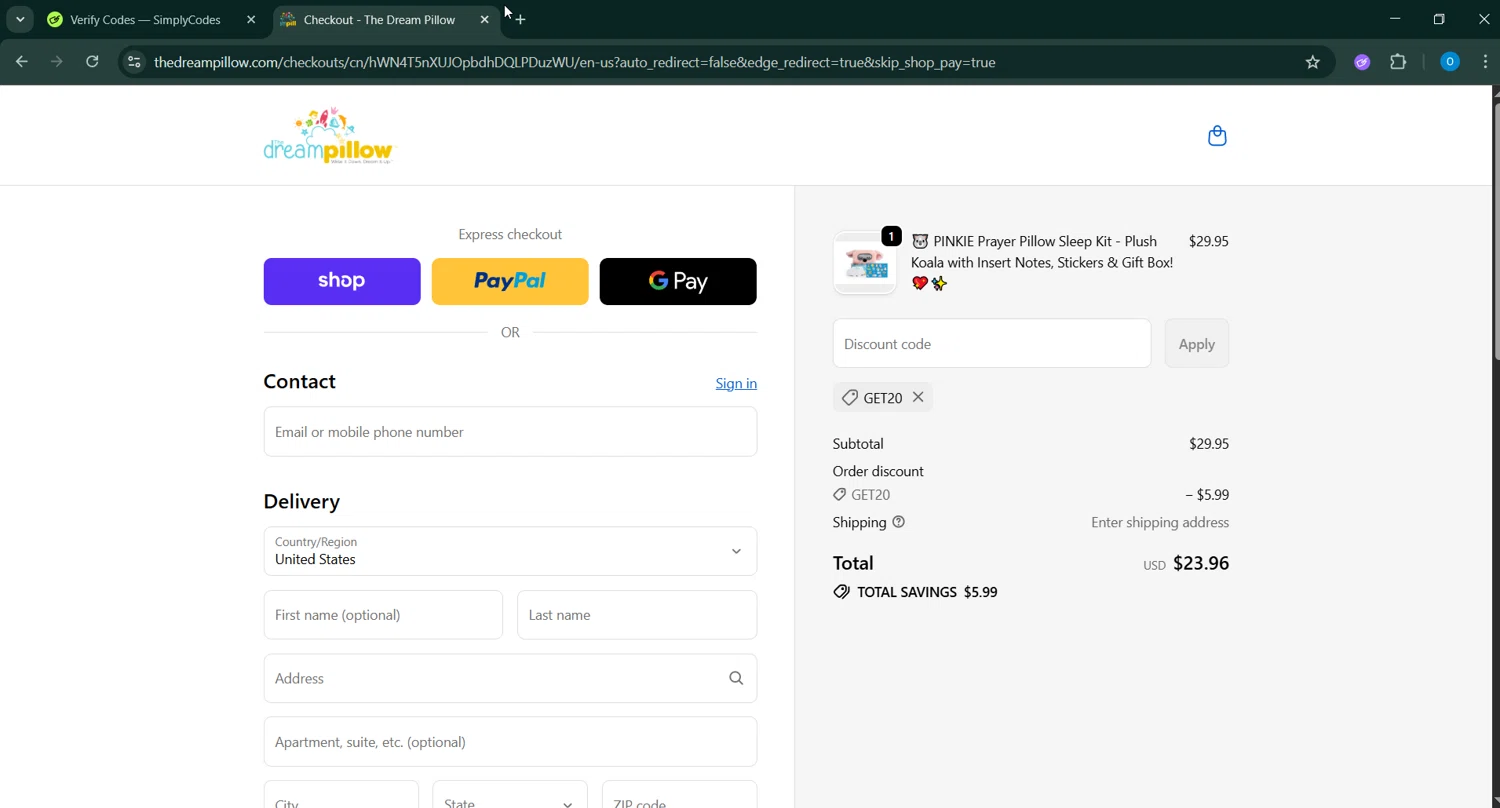Viewport: 1500px width, 808px height.
Task: Remove the GET20 discount code tag
Action: click(918, 397)
